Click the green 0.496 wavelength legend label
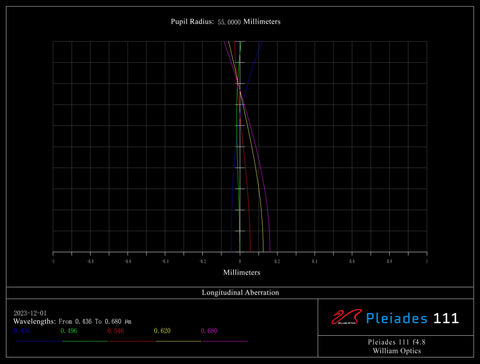The height and width of the screenshot is (364, 480). tap(69, 331)
